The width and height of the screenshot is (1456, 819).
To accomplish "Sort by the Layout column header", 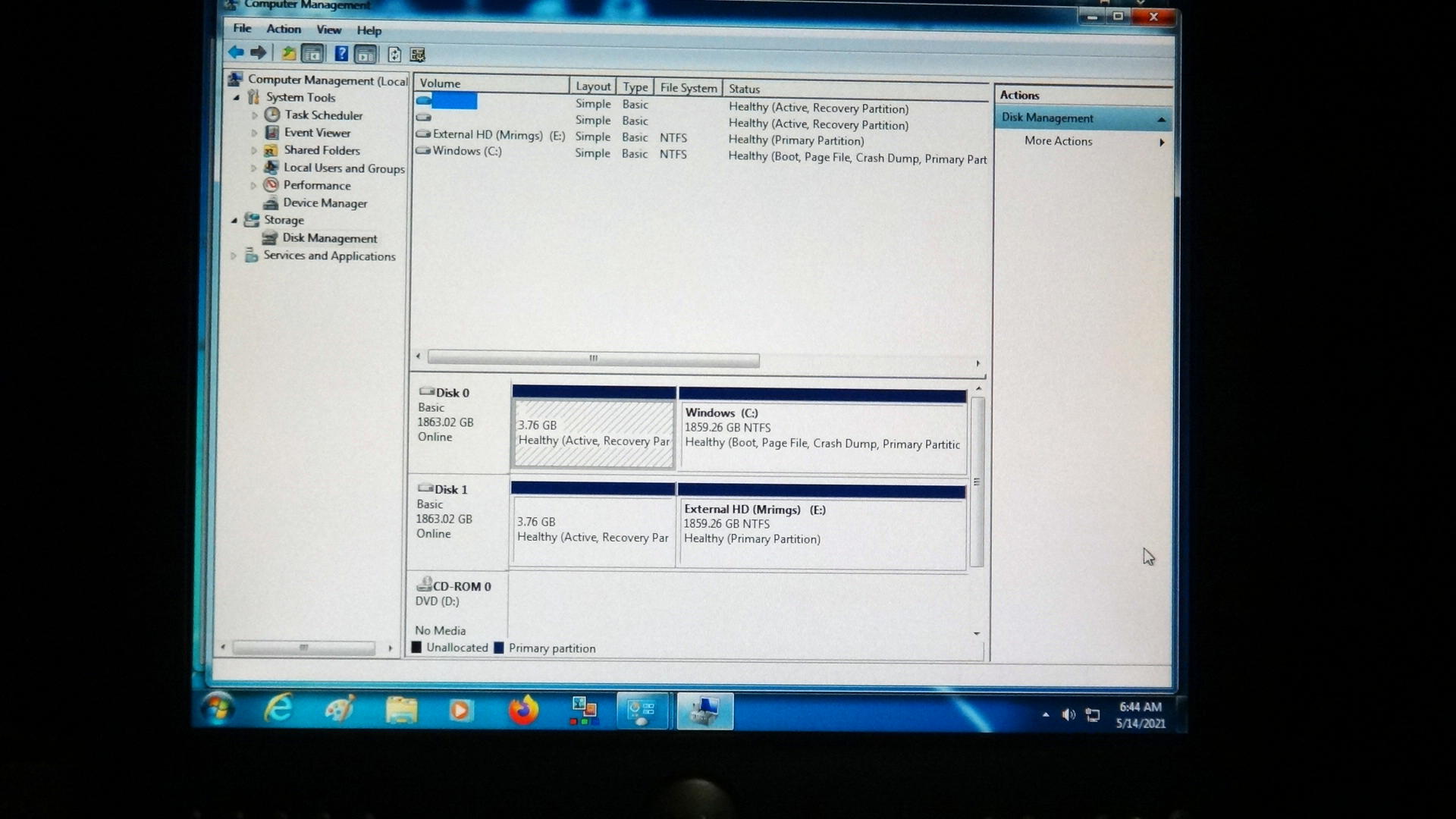I will [x=593, y=86].
